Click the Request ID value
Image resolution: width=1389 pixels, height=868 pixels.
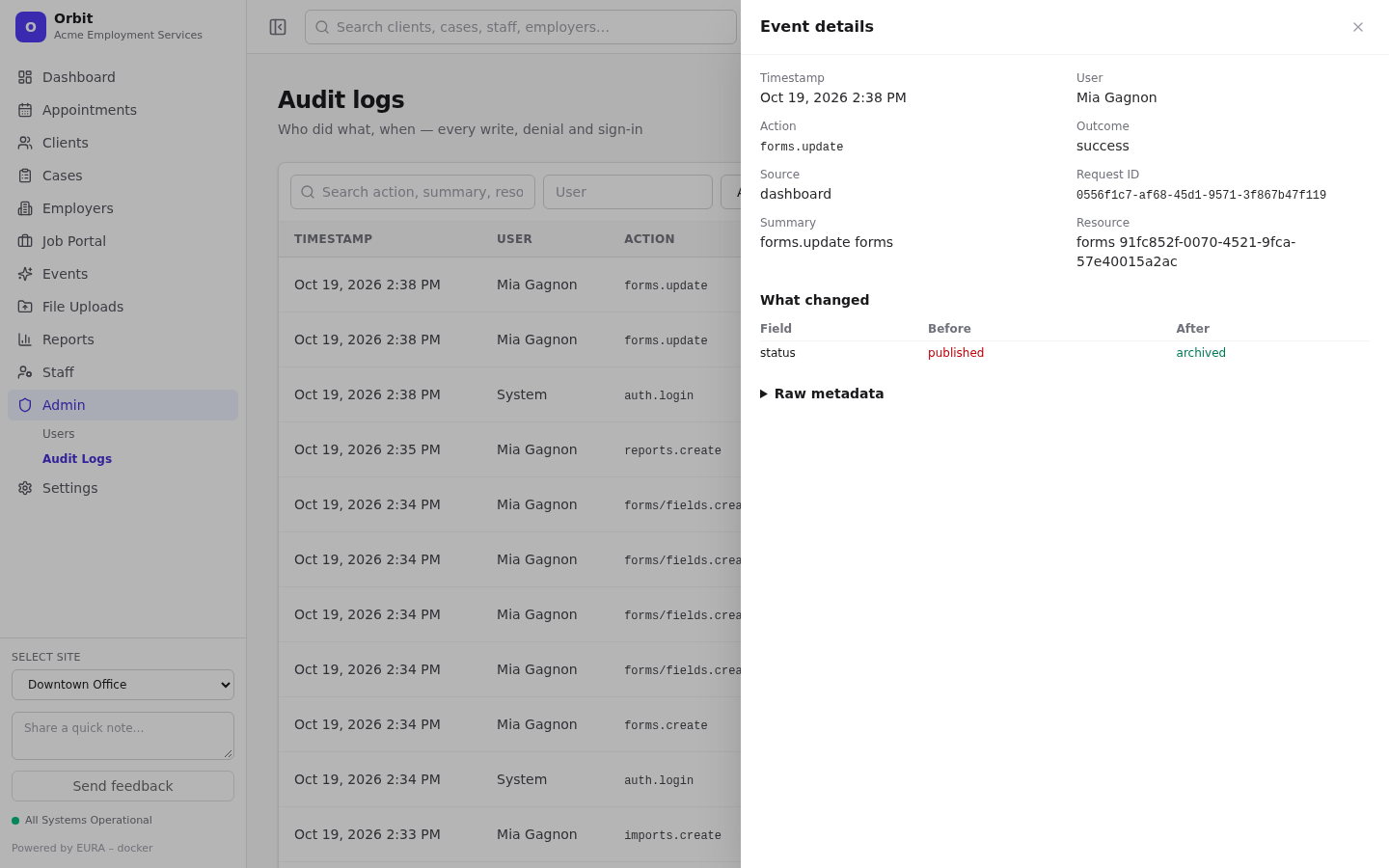click(1201, 195)
